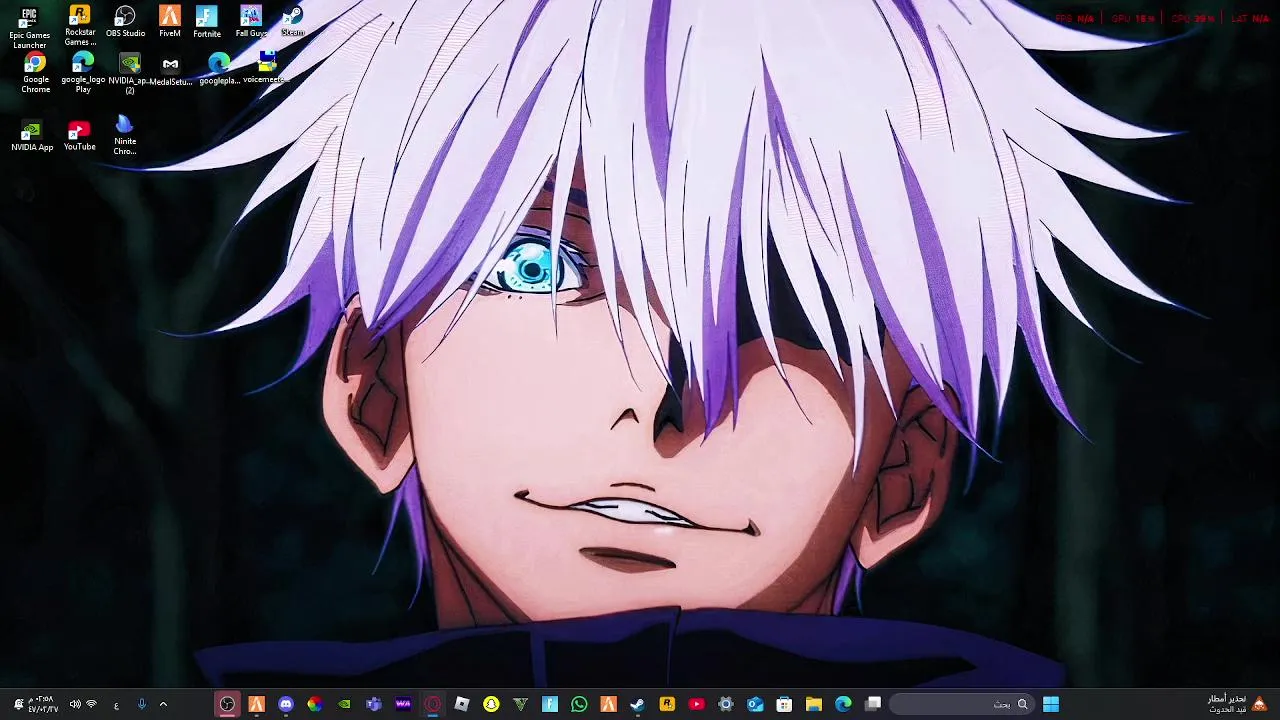Select the OBS Studio desktop icon
Screen dimensions: 1280x720
coord(125,22)
